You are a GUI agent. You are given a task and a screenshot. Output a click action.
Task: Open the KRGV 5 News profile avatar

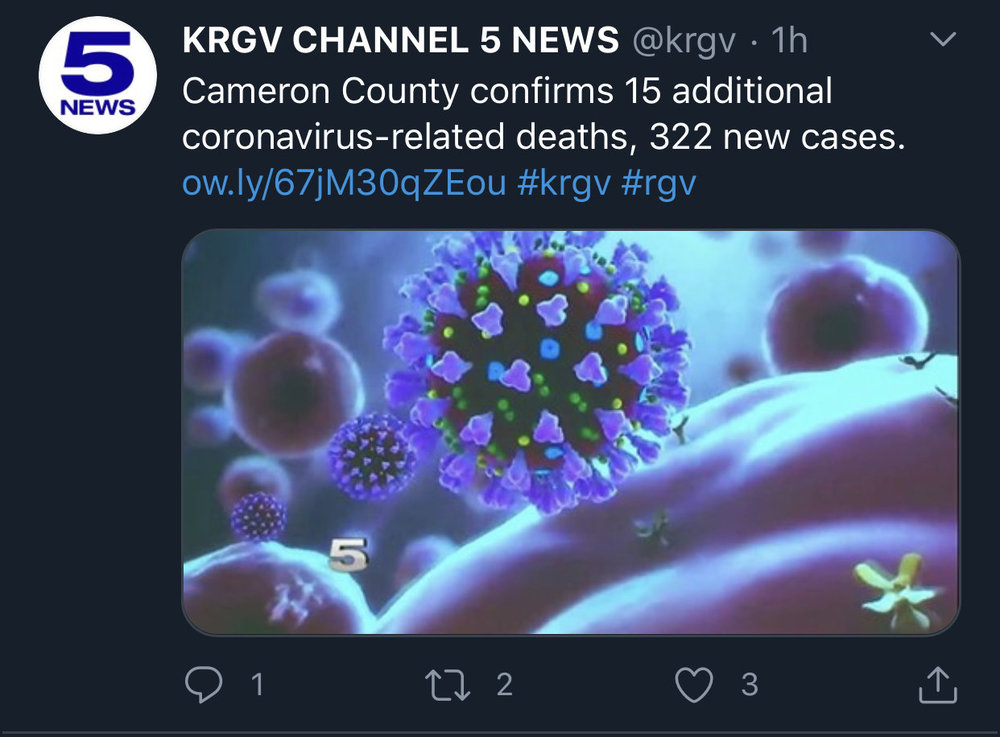(x=97, y=77)
